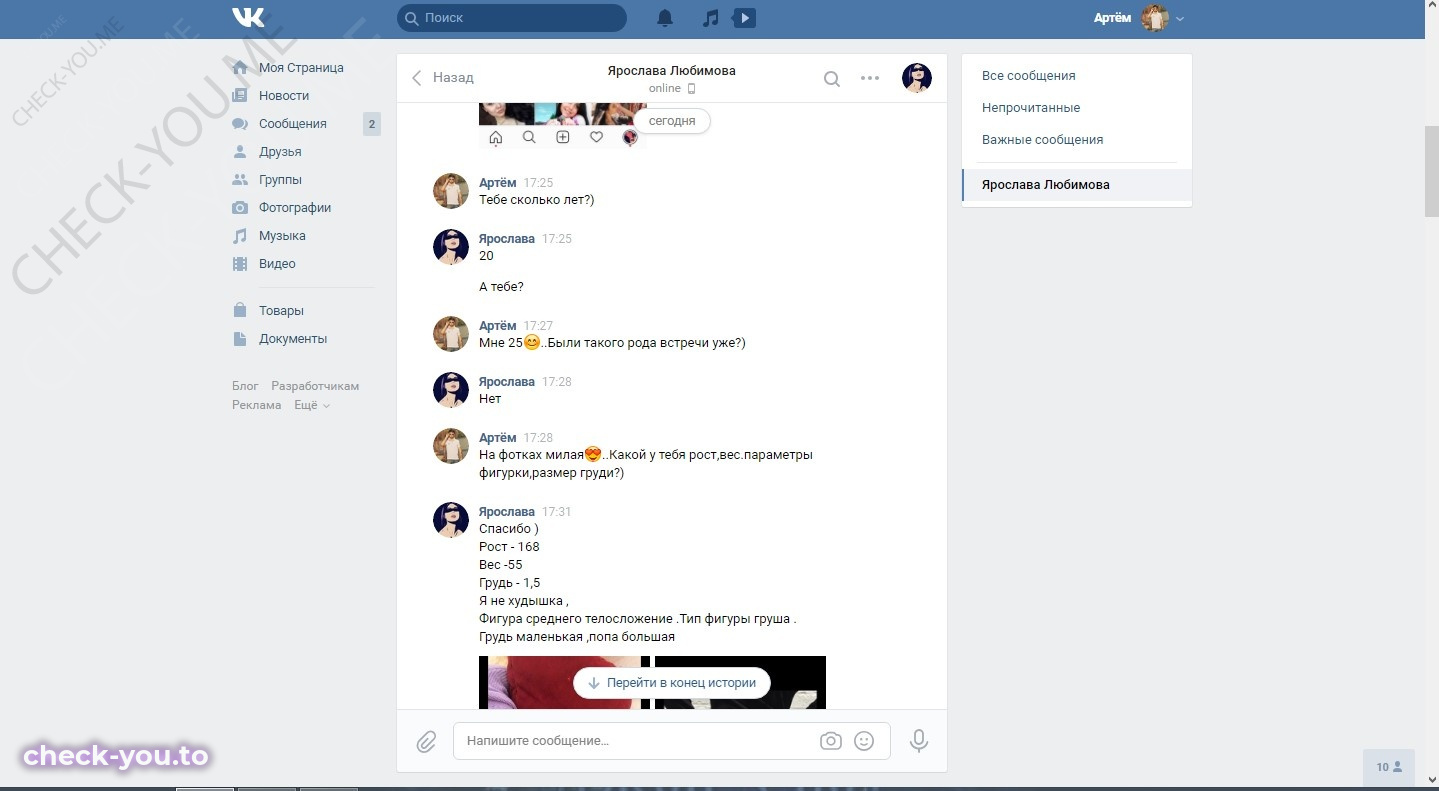The width and height of the screenshot is (1439, 791).
Task: Open the Блог footer link
Action: tap(245, 386)
